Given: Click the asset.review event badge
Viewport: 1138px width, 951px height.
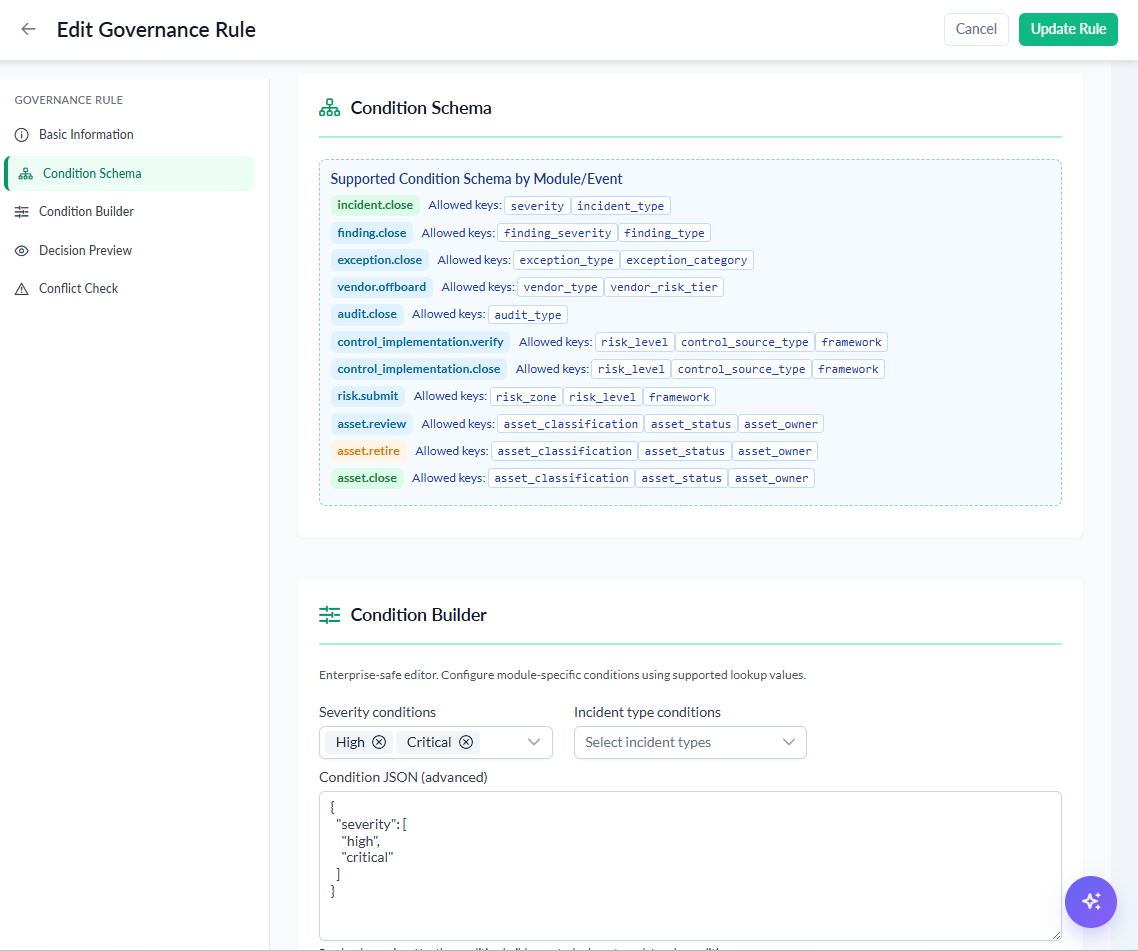Looking at the screenshot, I should point(372,424).
